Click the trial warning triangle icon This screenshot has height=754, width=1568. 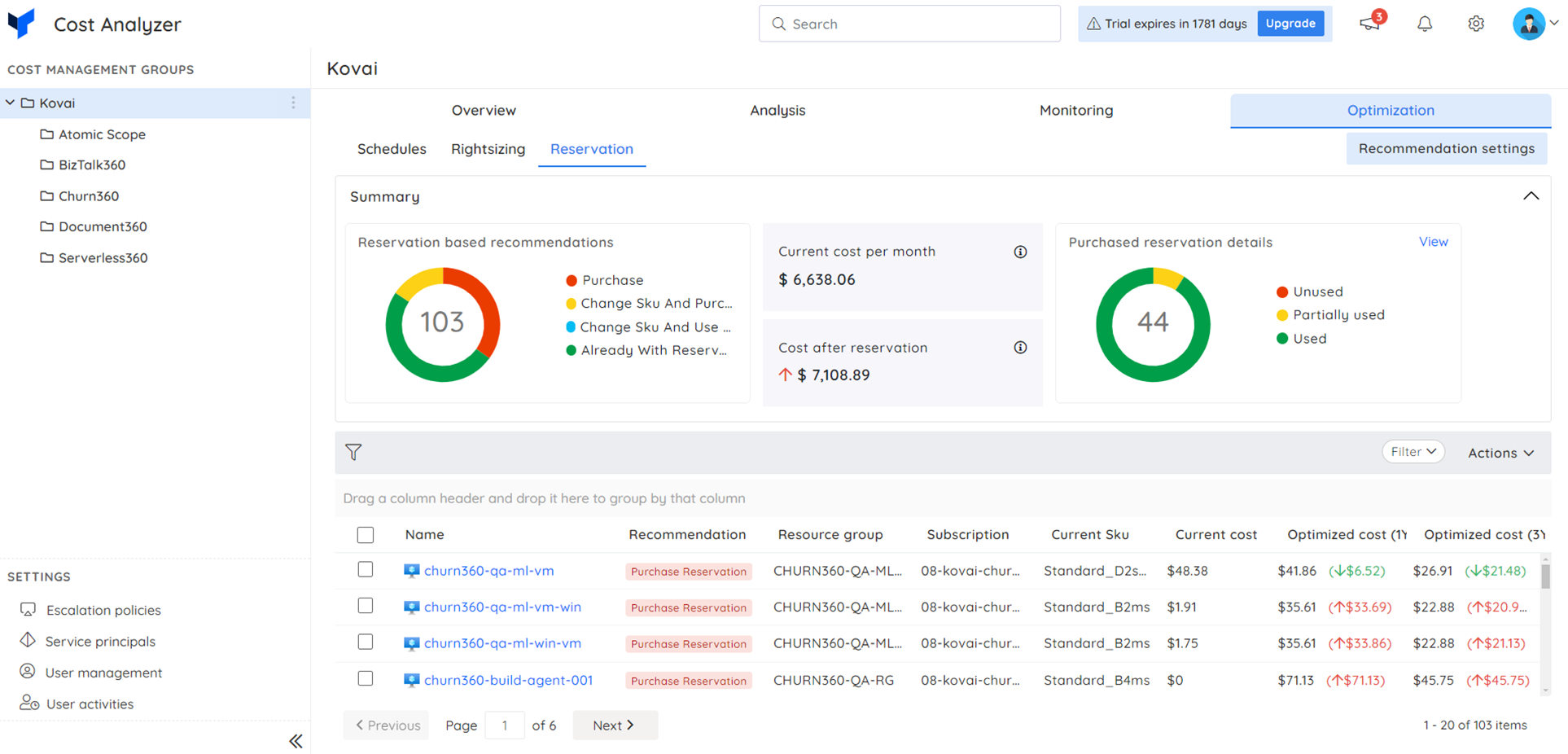click(x=1093, y=24)
